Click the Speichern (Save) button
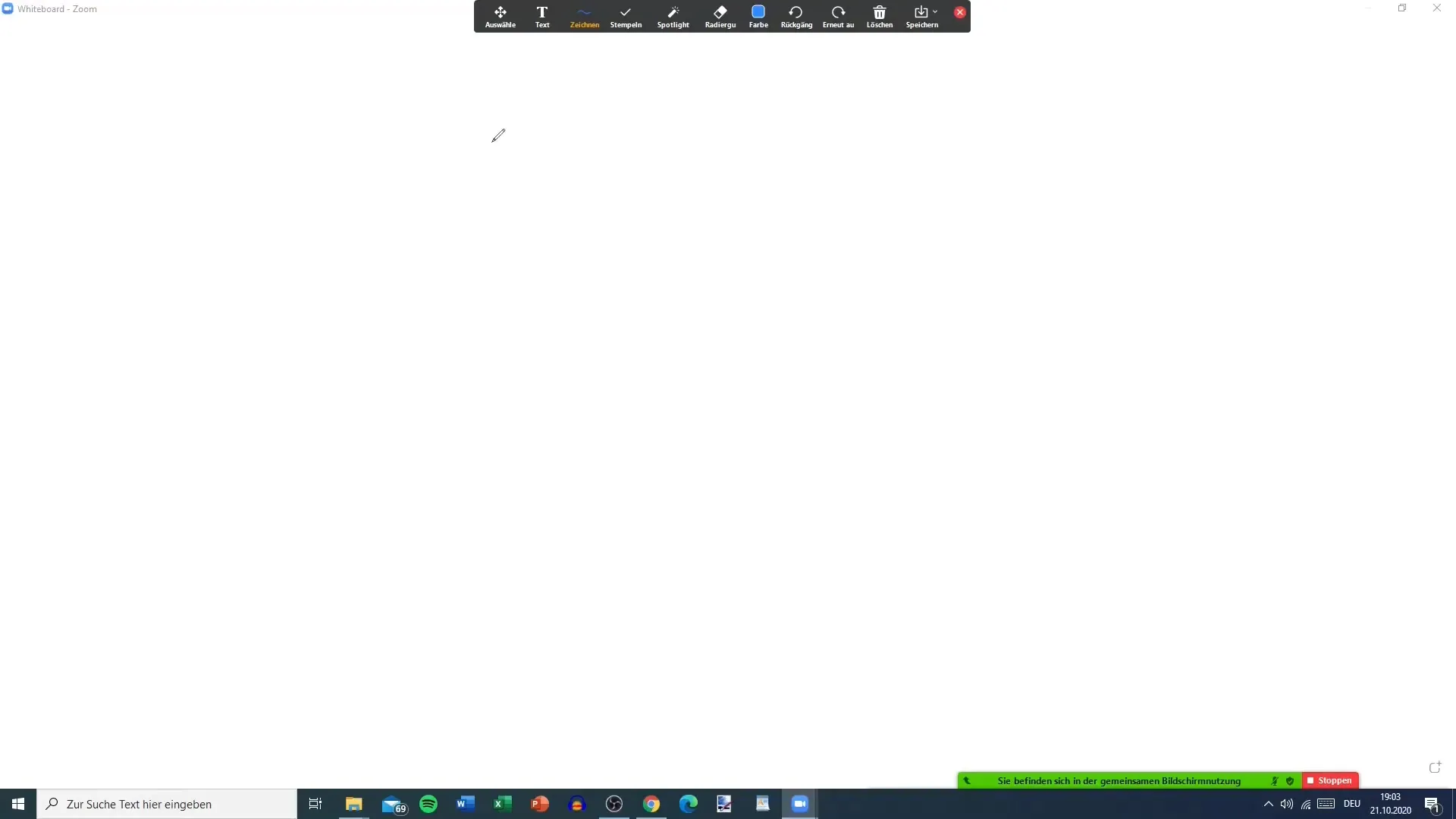This screenshot has height=819, width=1456. point(921,15)
